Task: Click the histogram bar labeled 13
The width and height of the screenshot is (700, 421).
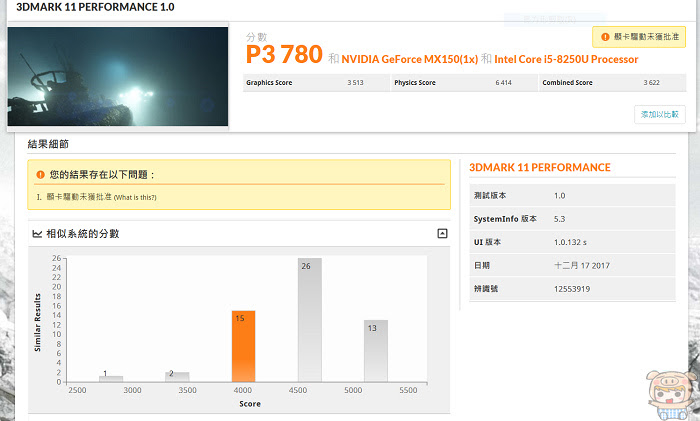Action: point(375,351)
